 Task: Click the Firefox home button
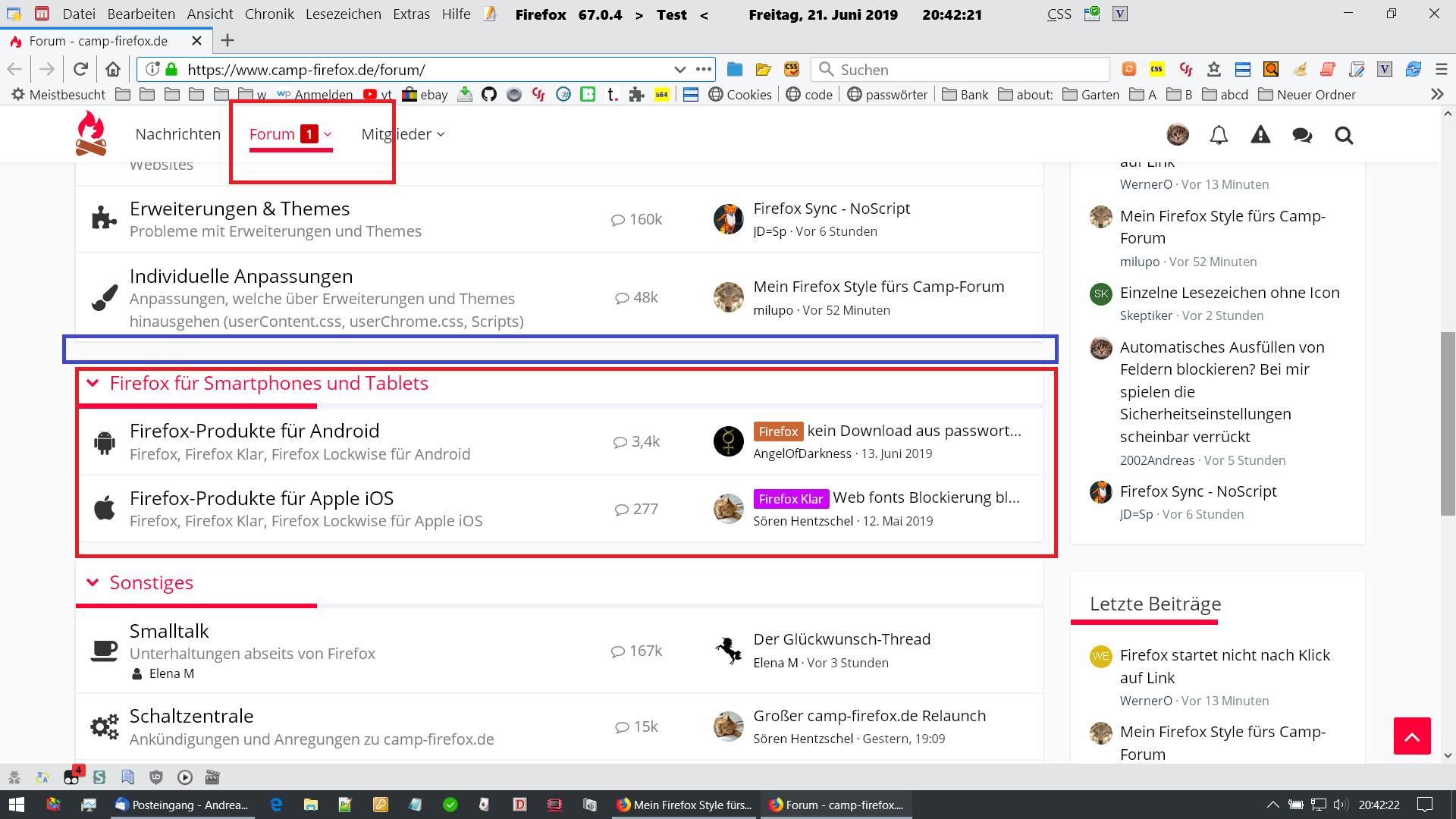[113, 70]
